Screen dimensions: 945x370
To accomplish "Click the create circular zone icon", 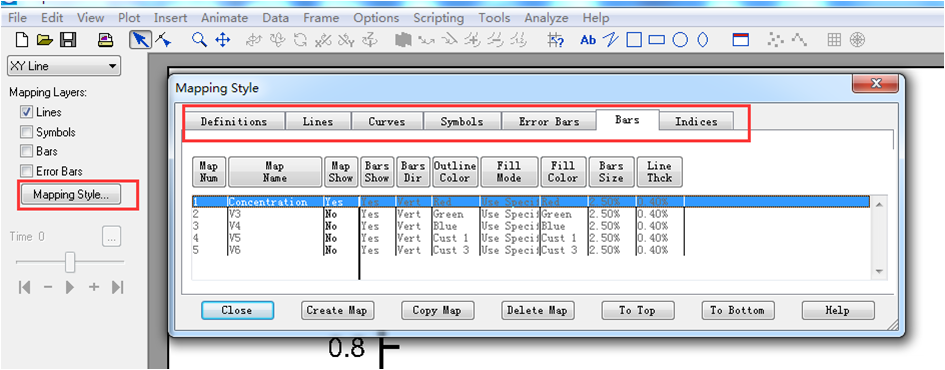I will [857, 40].
